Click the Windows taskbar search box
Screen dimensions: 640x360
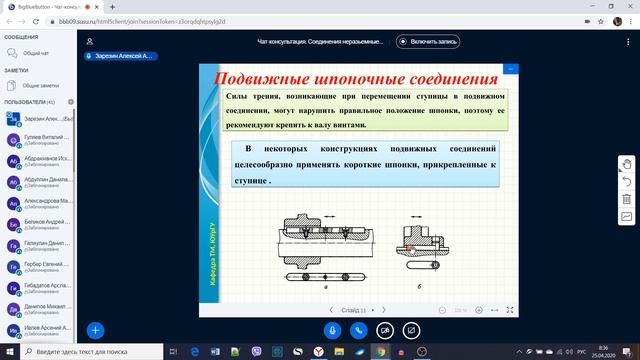click(x=91, y=351)
